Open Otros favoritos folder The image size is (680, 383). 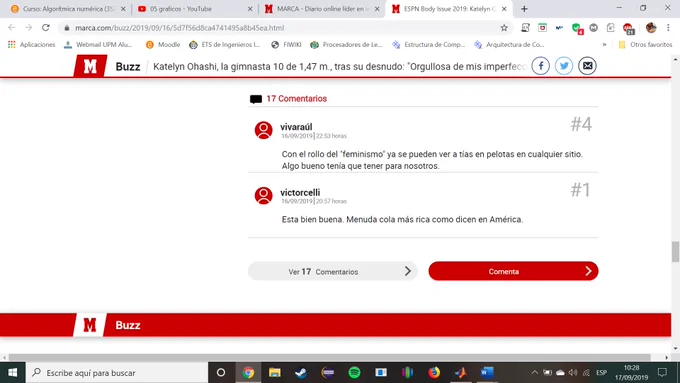(x=645, y=45)
